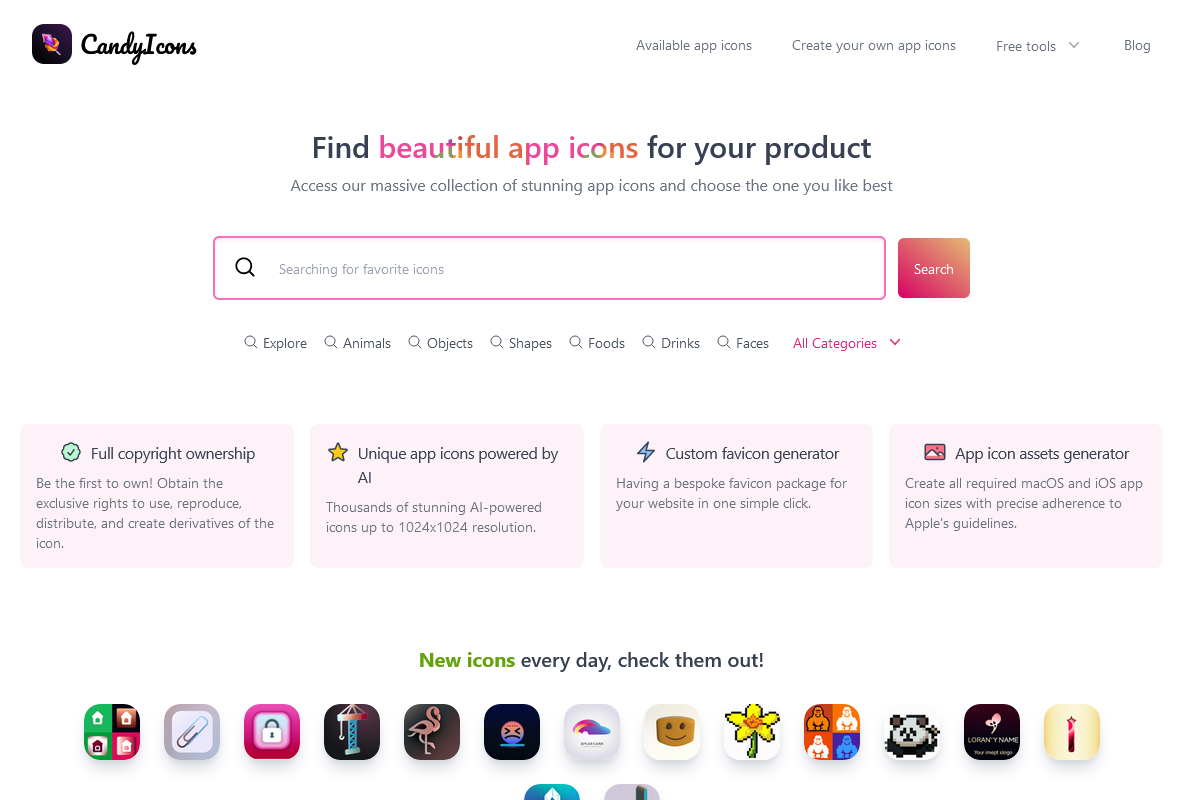Click Create your own app icons link

873,45
